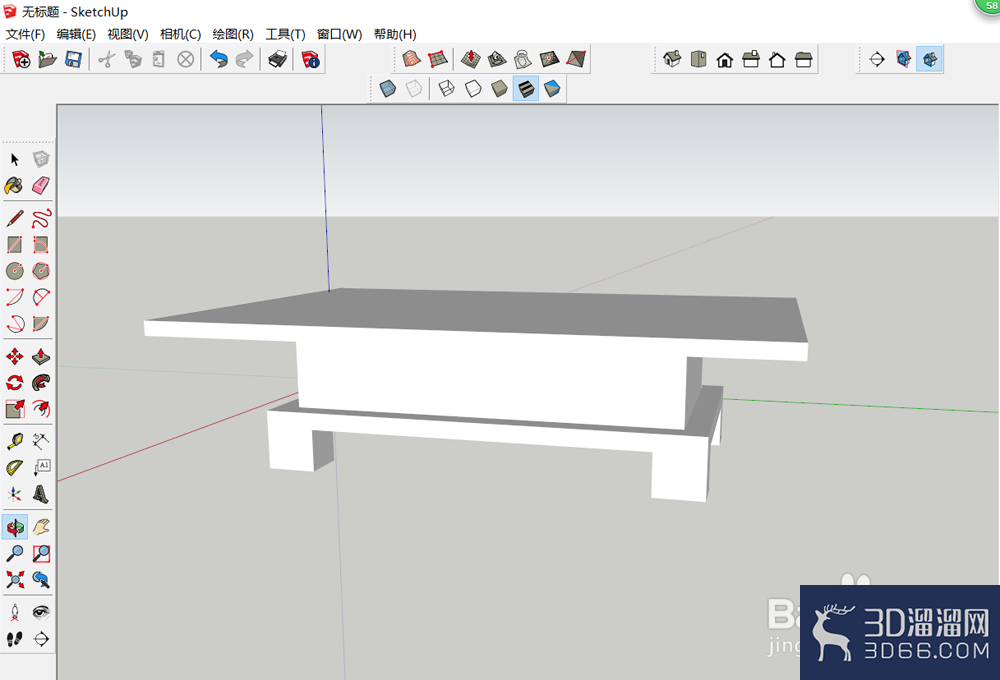Select the 3D Text tool
Viewport: 1000px width, 680px height.
[41, 494]
